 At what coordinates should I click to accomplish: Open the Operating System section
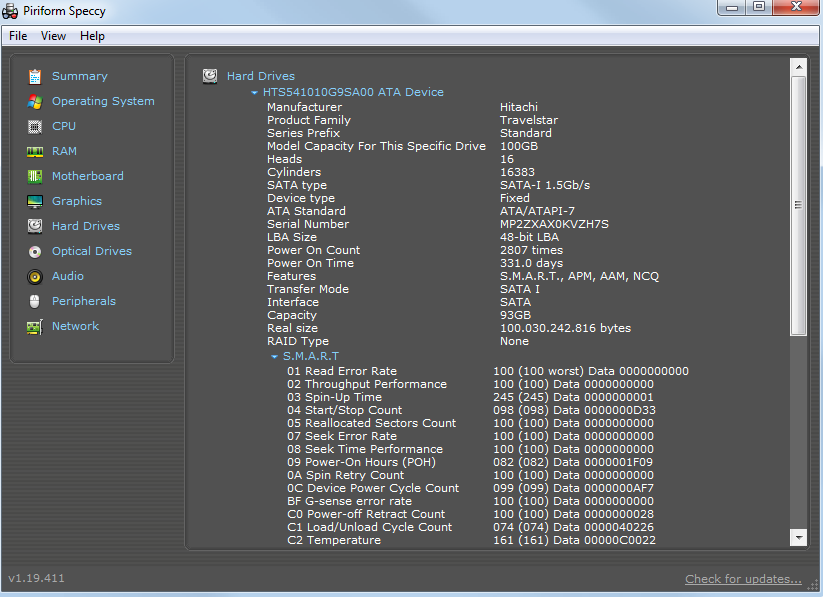pyautogui.click(x=103, y=101)
